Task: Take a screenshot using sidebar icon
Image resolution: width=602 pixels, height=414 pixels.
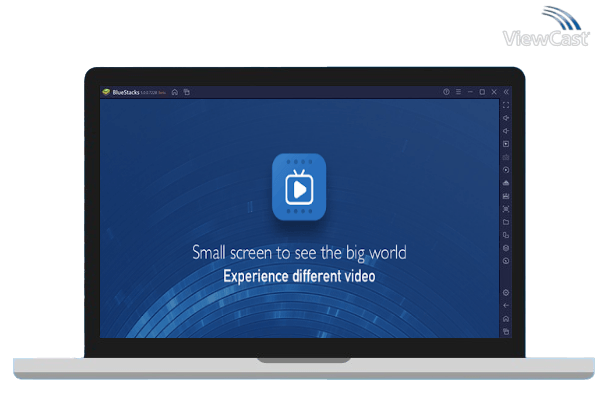Action: 506,209
